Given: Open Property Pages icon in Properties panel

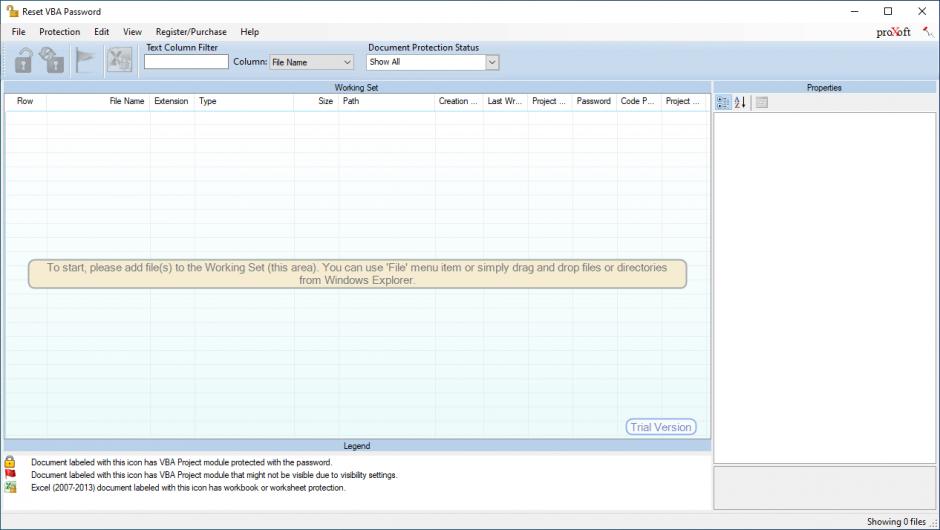Looking at the screenshot, I should coord(762,102).
